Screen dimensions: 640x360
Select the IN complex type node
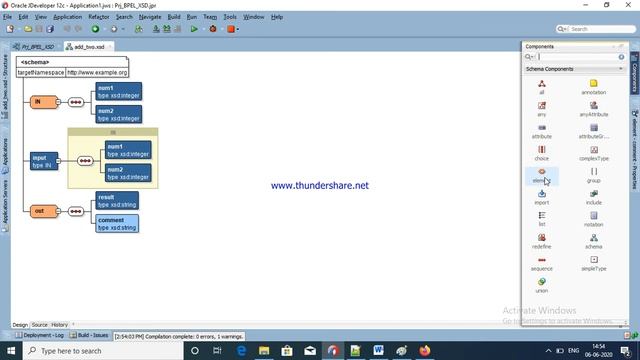(x=43, y=102)
